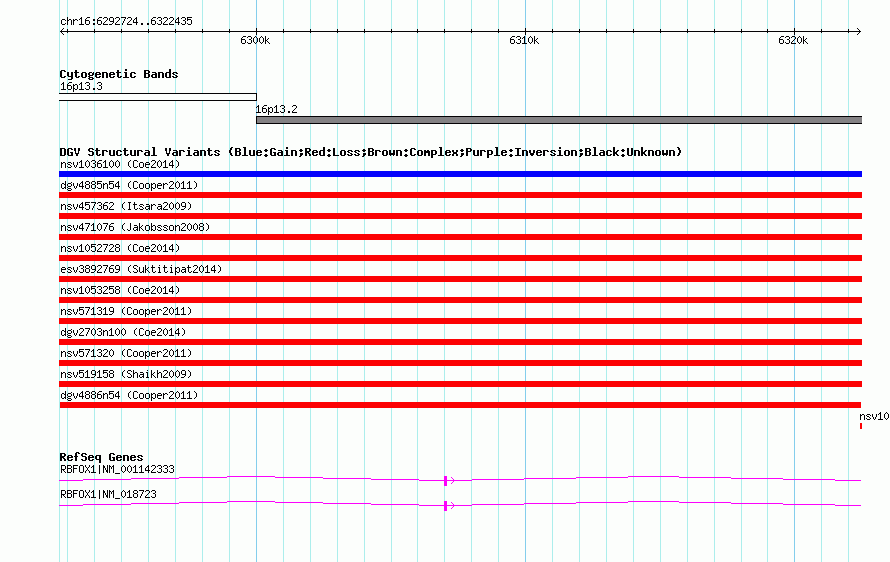The height and width of the screenshot is (562, 890).
Task: Click the exon block on RBFOX1 NM_001142333
Action: pos(446,481)
